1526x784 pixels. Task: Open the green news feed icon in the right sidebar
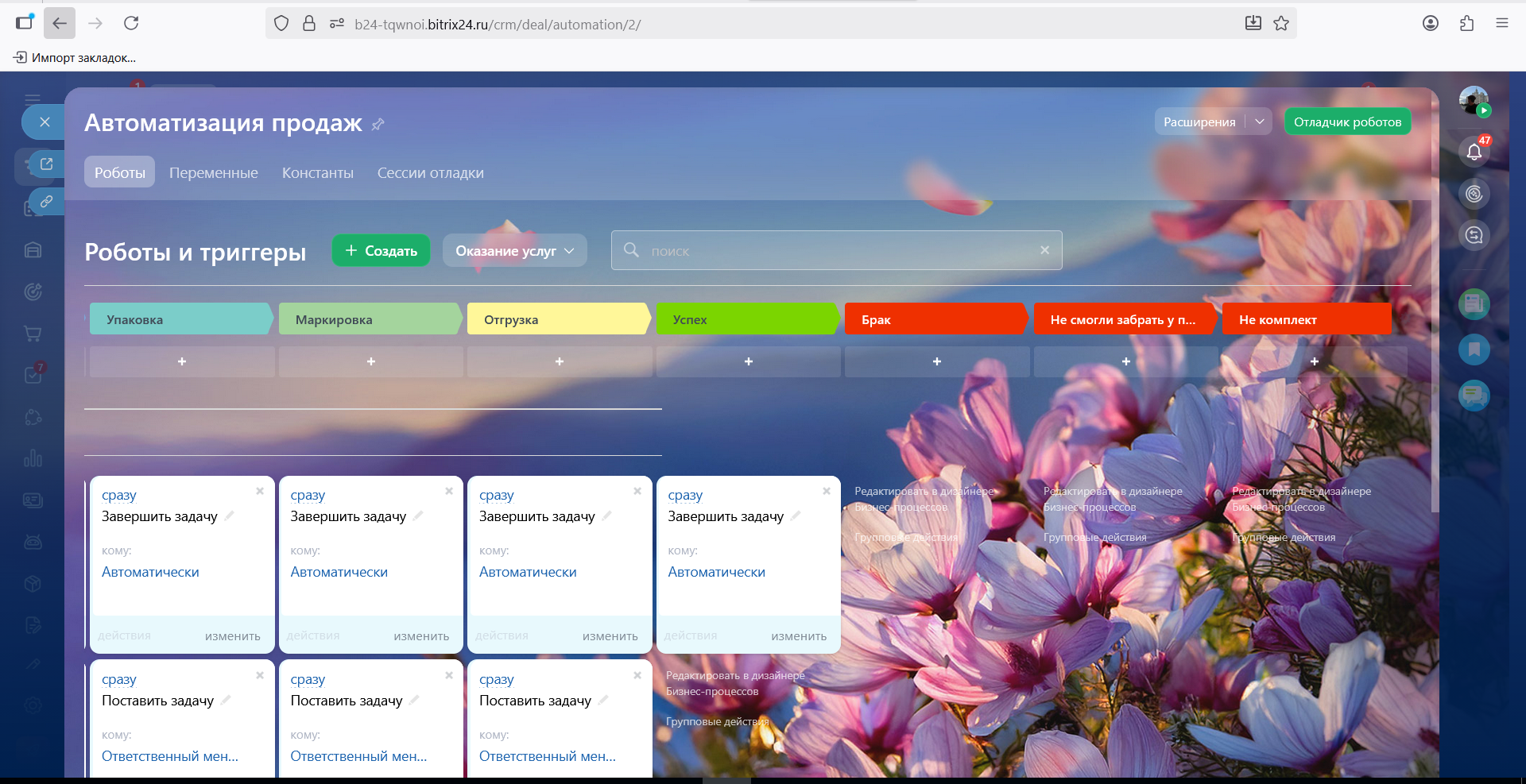1474,303
